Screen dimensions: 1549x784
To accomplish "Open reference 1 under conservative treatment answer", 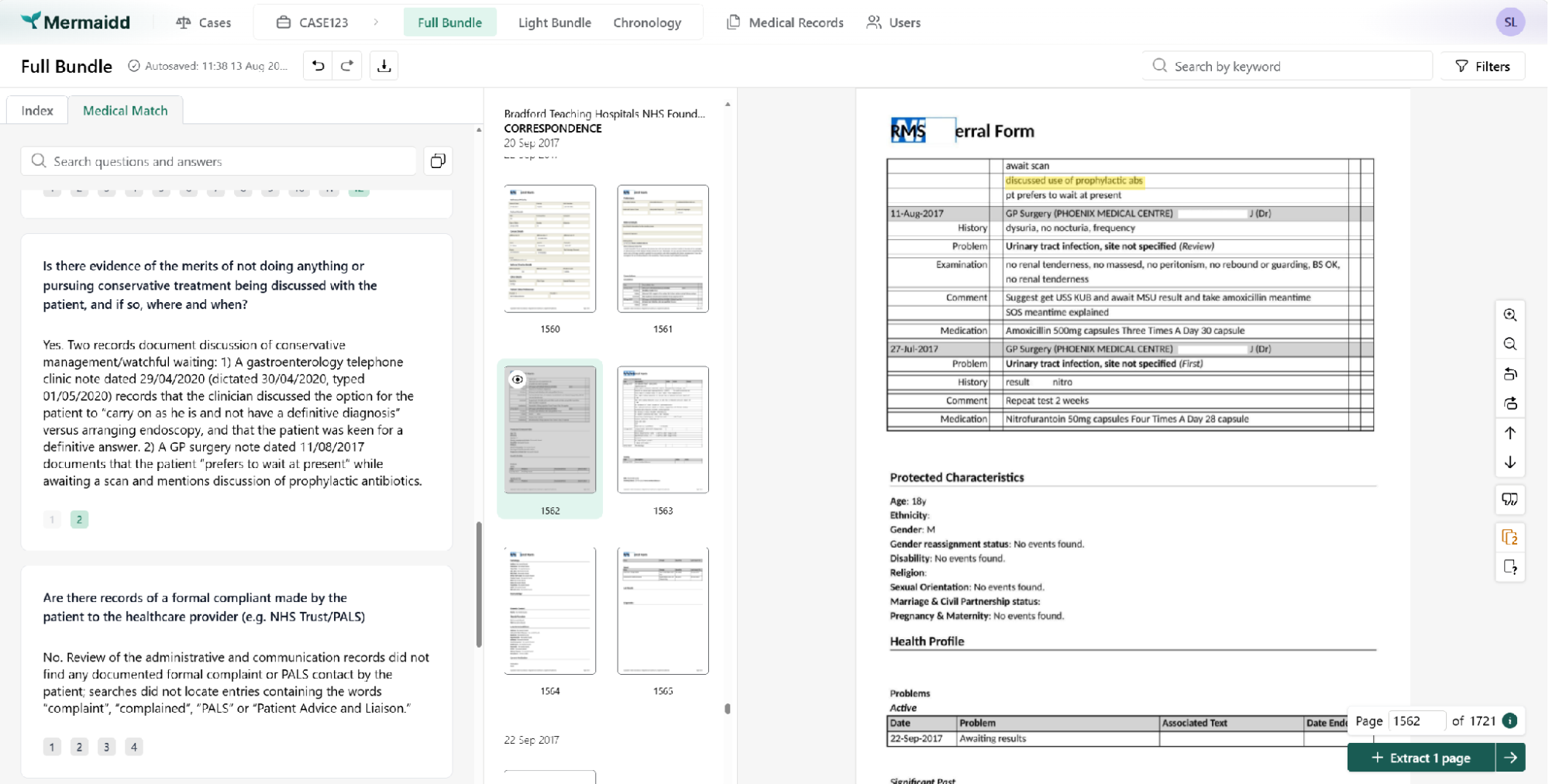I will point(52,519).
